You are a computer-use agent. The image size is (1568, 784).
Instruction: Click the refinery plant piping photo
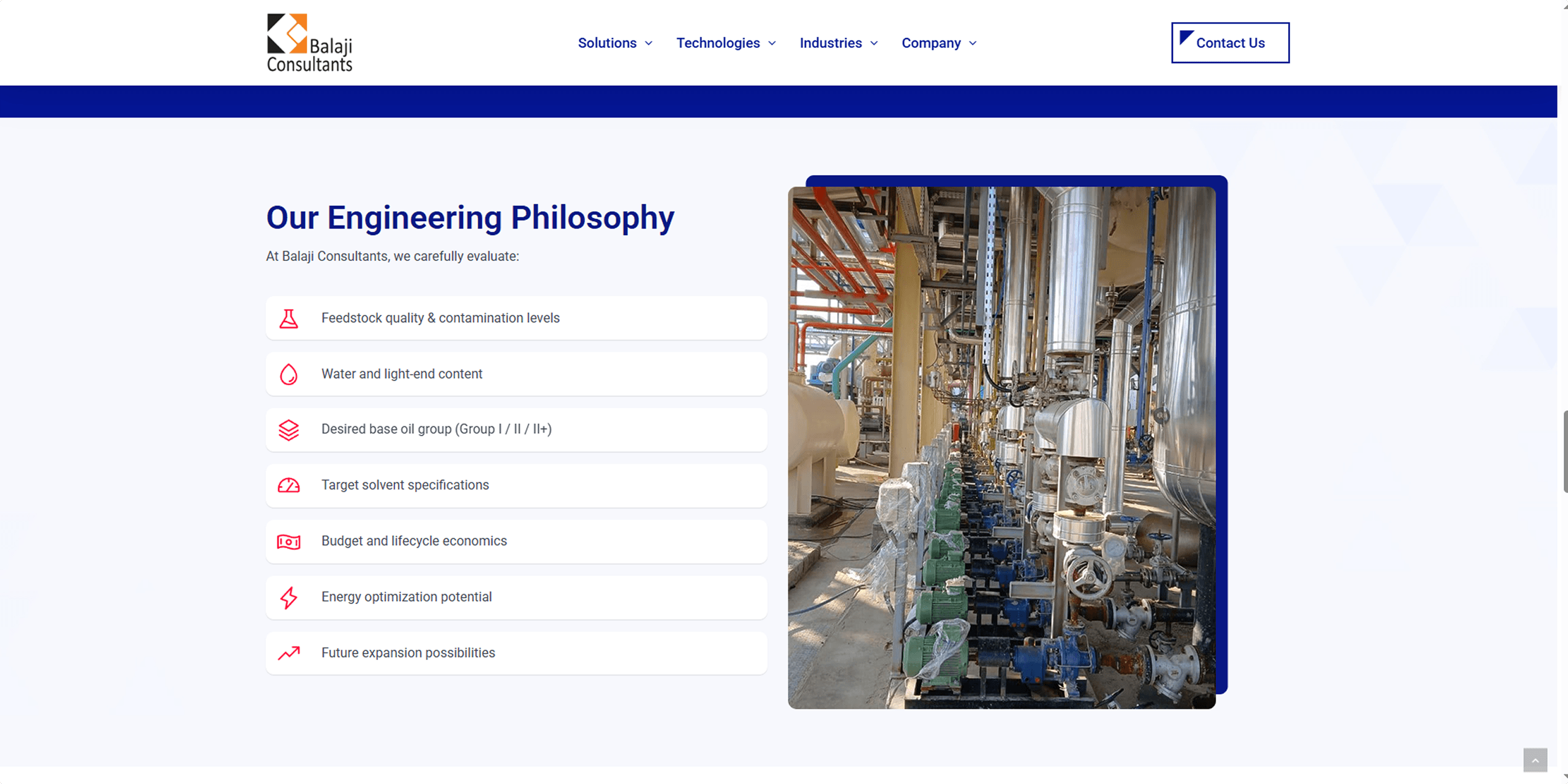point(1001,448)
